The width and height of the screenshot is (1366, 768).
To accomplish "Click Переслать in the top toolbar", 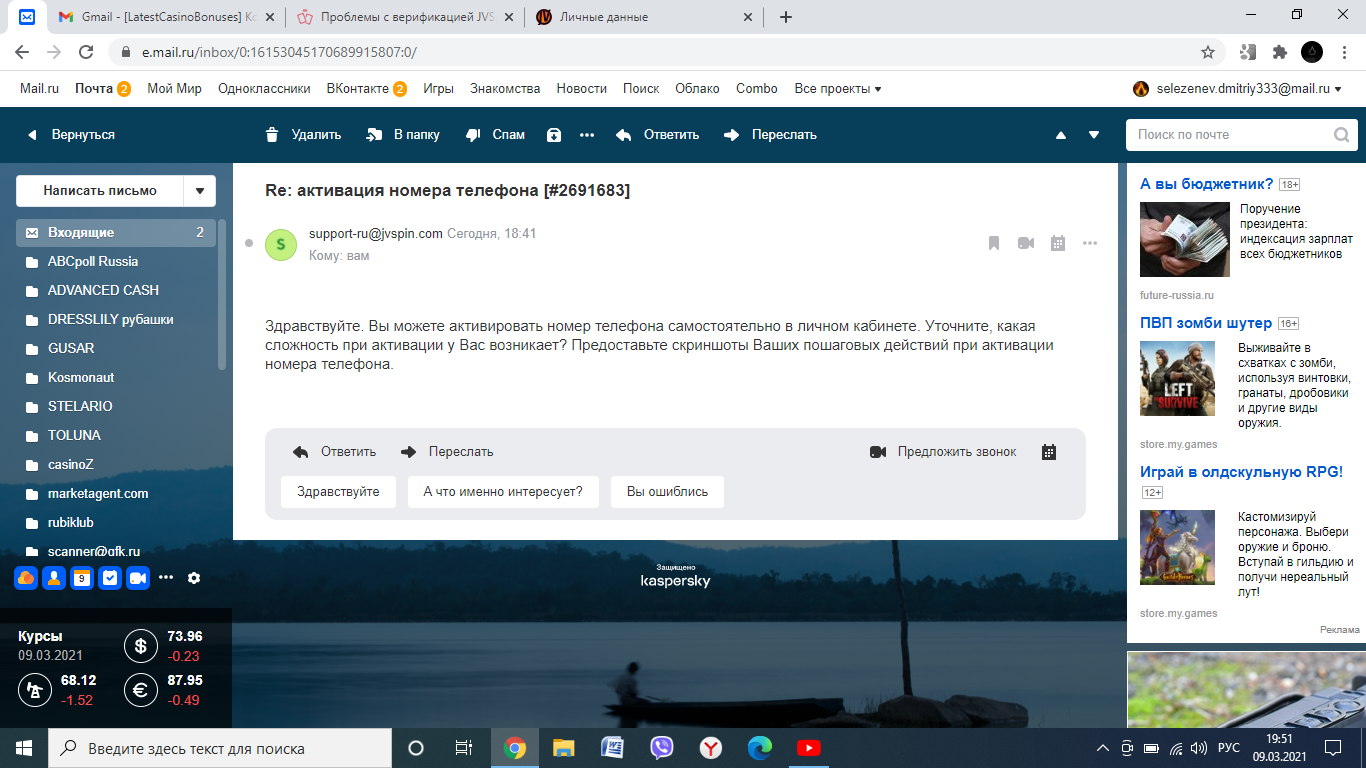I will (x=770, y=134).
